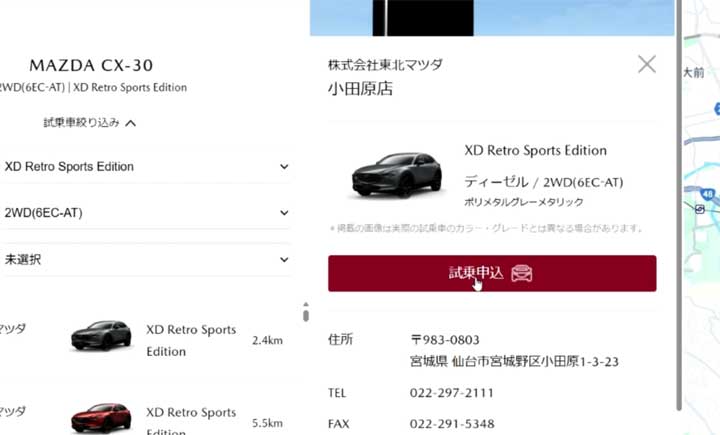The image size is (720, 435).
Task: Click the ディーゼル / 2WD(6EC-AT) spec text
Action: 544,182
